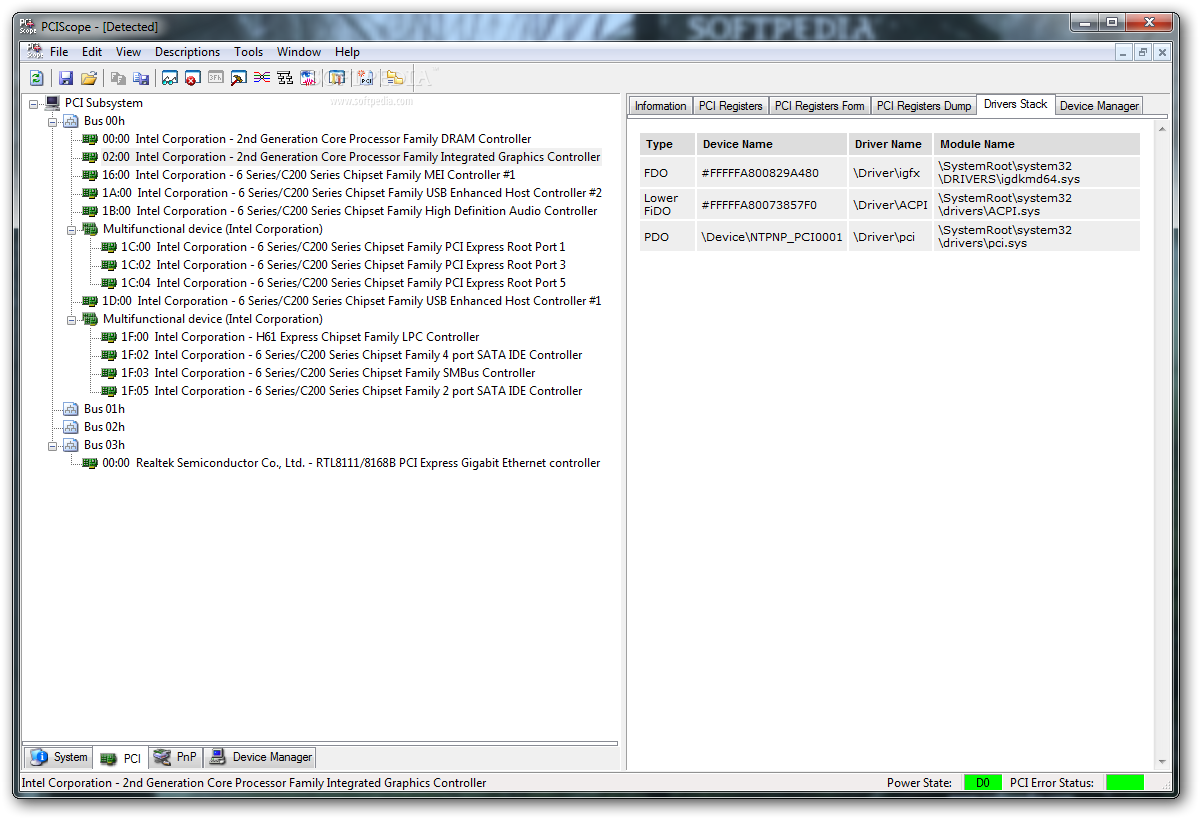The width and height of the screenshot is (1200, 819).
Task: Click the framed window toolbar icon left of PCI
Action: click(337, 78)
